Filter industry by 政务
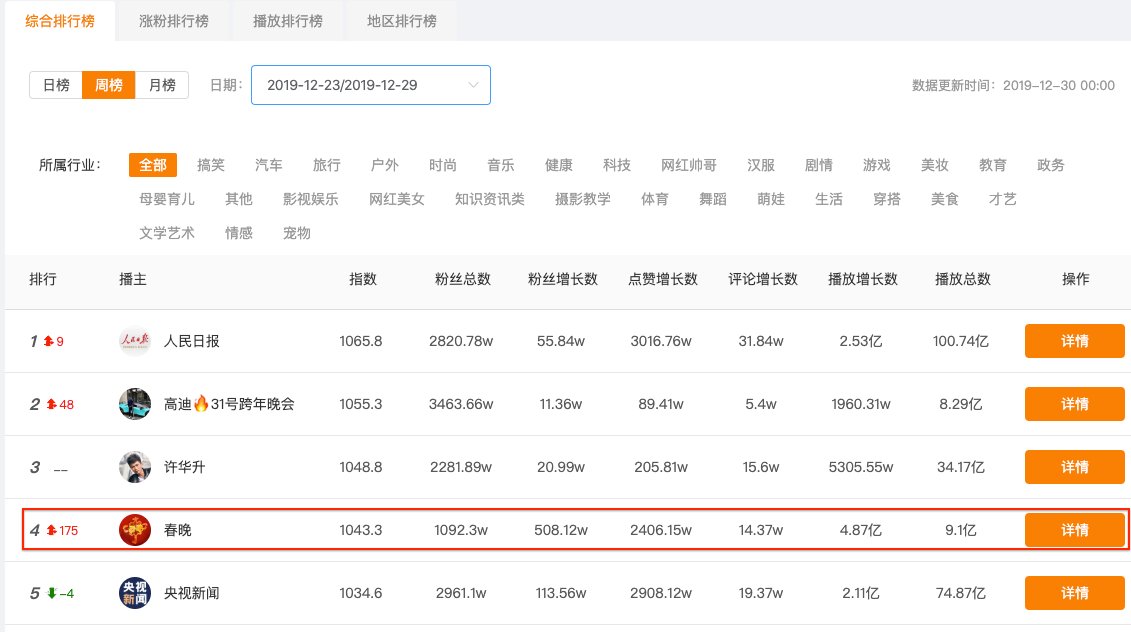The height and width of the screenshot is (632, 1131). [x=1051, y=165]
